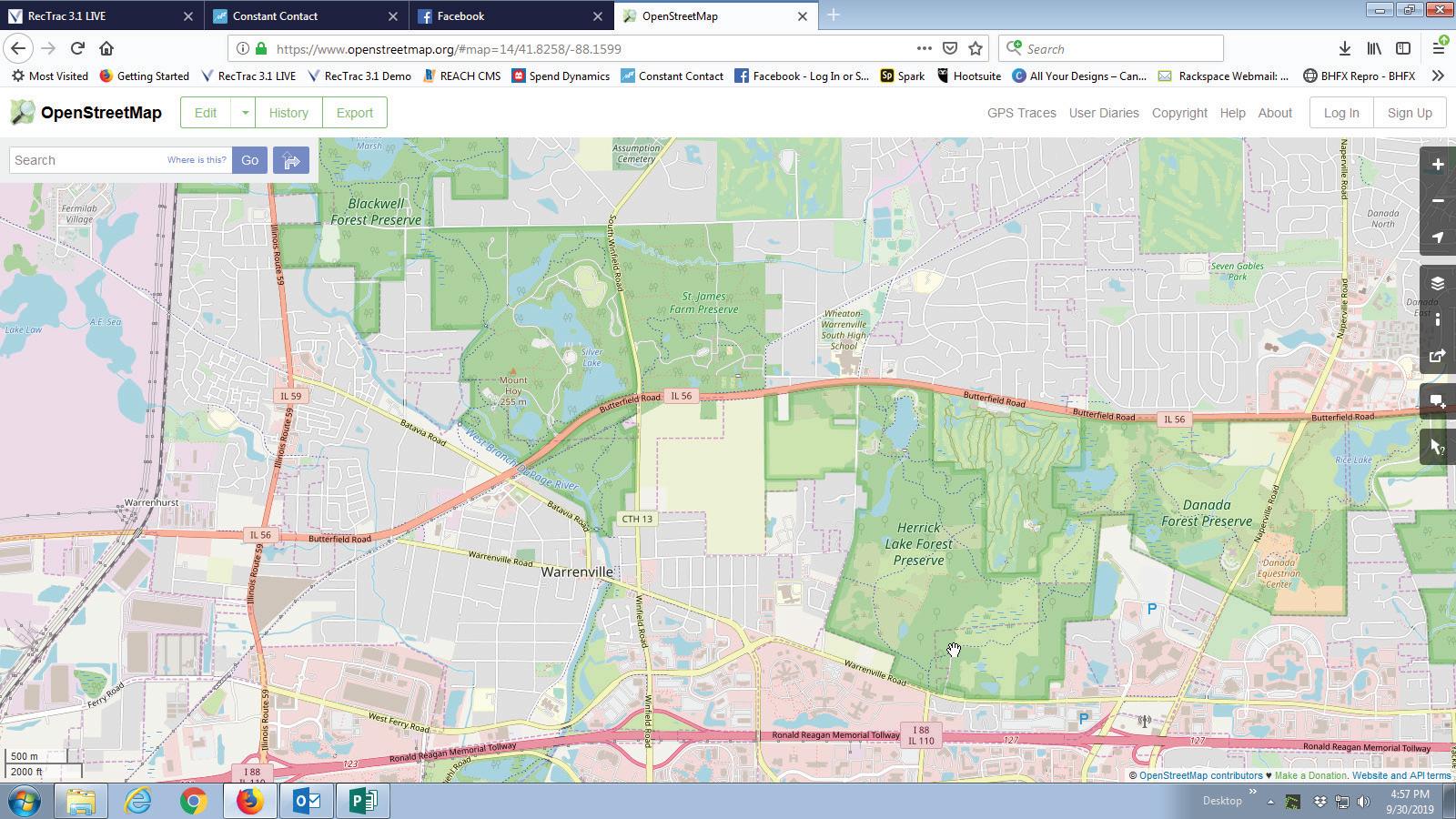Show site information for openstreetmap.org
This screenshot has width=1456, height=819.
pyautogui.click(x=243, y=48)
